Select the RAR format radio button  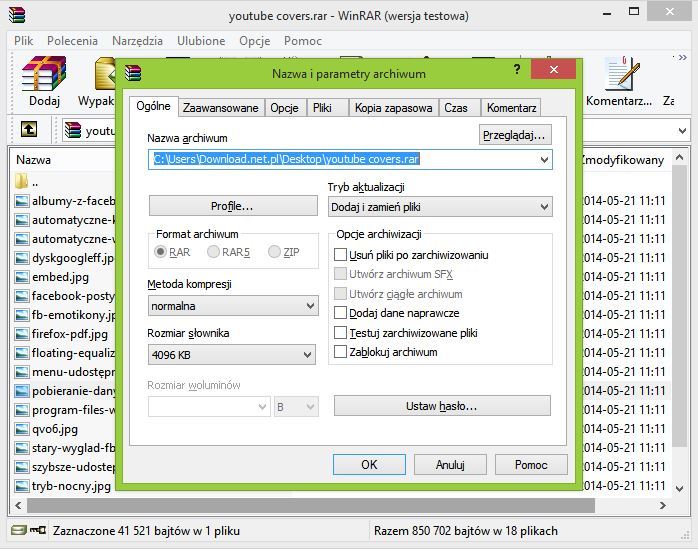point(160,252)
